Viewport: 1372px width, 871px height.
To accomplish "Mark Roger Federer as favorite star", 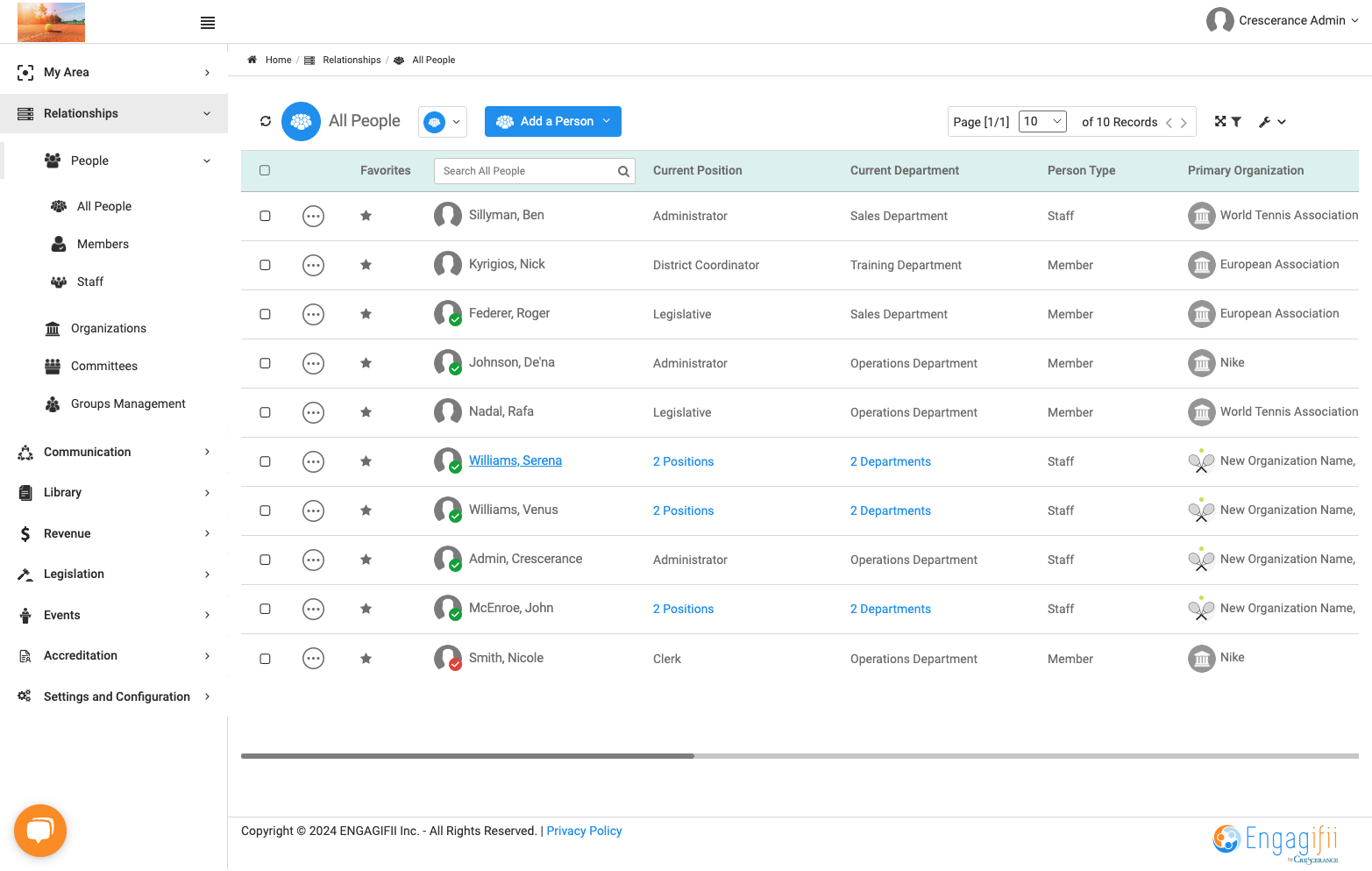I will (366, 314).
